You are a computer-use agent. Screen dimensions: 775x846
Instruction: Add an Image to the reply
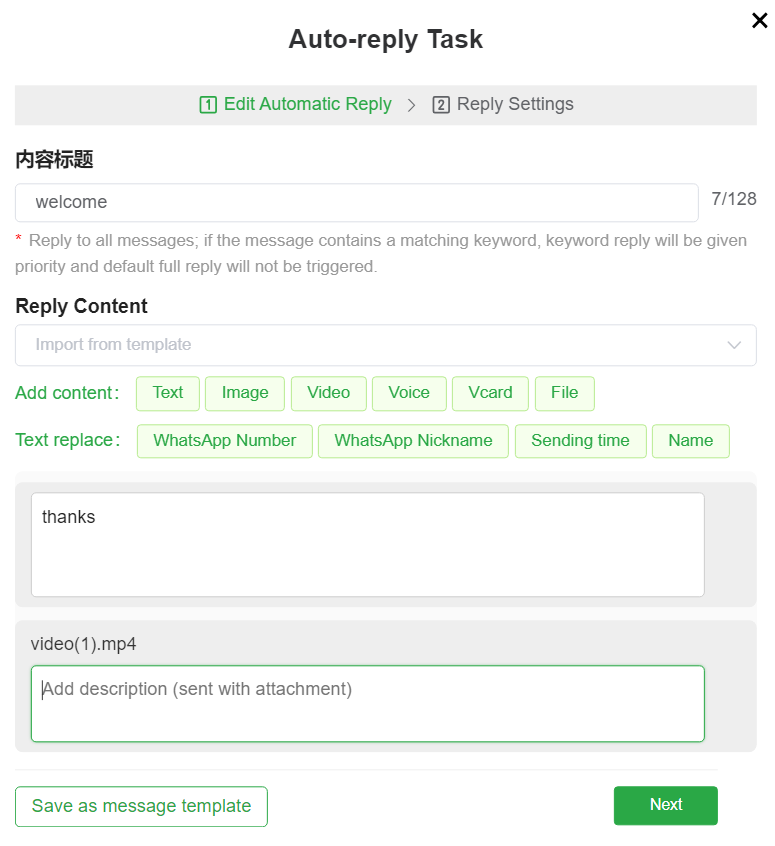point(244,393)
